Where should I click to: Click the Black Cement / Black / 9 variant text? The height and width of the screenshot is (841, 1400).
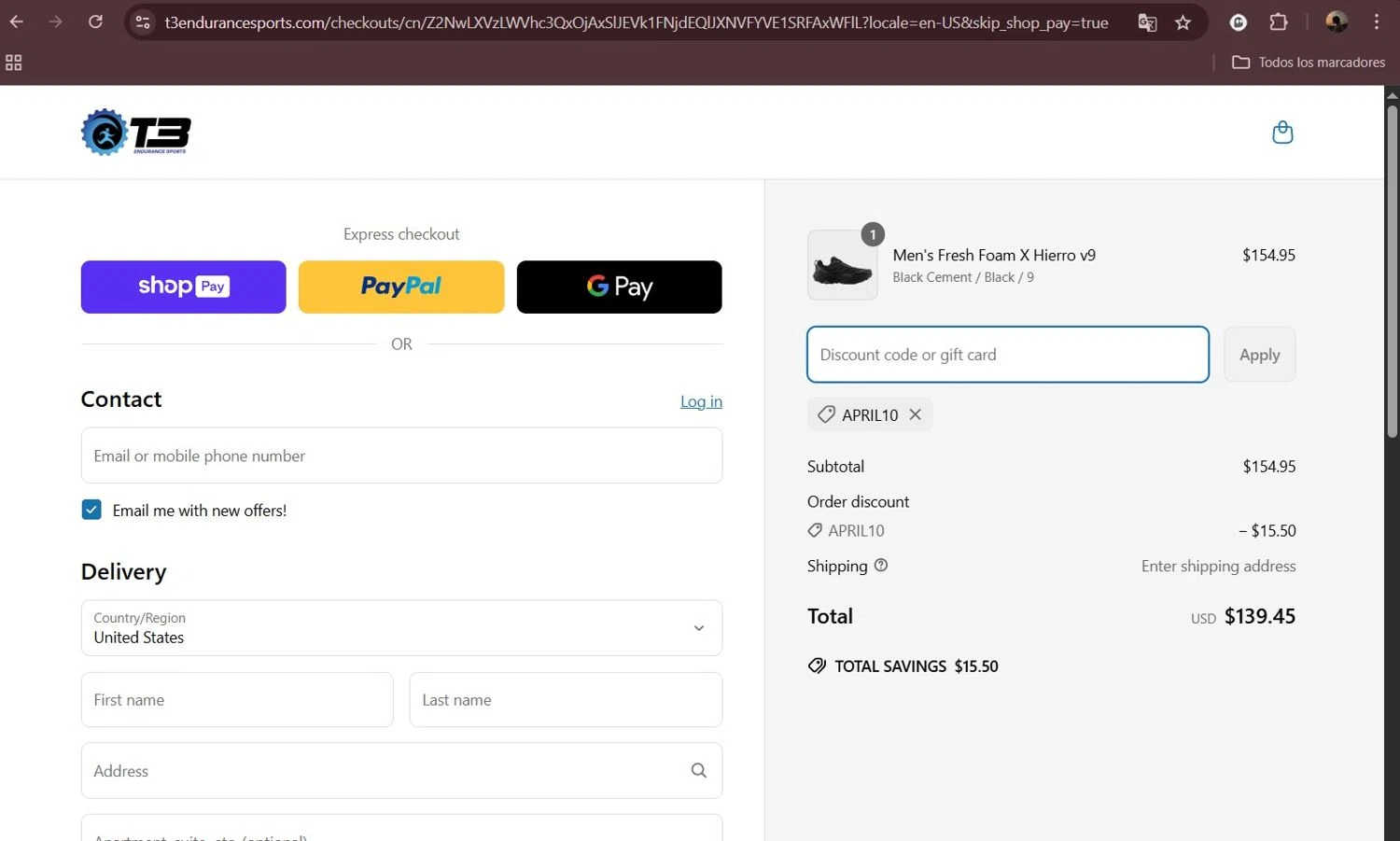[x=963, y=277]
